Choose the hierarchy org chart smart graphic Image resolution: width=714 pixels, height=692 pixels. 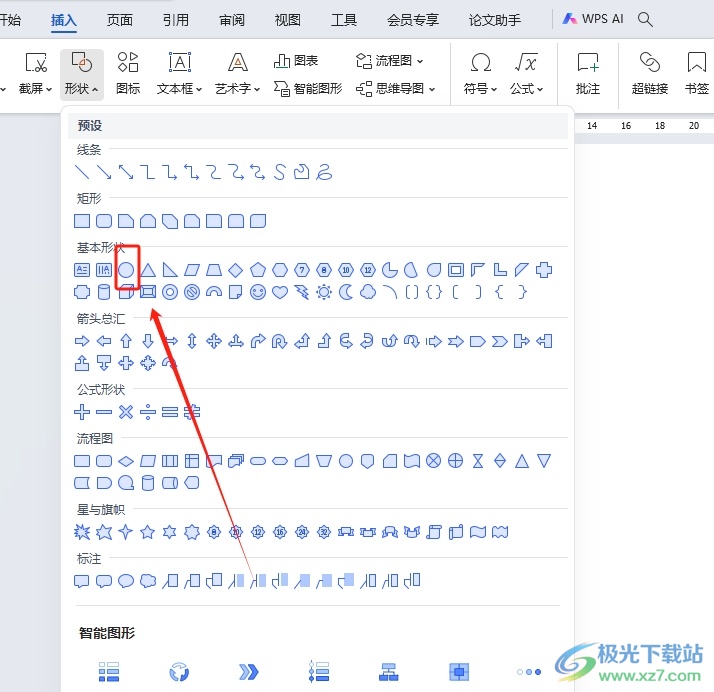pos(388,672)
